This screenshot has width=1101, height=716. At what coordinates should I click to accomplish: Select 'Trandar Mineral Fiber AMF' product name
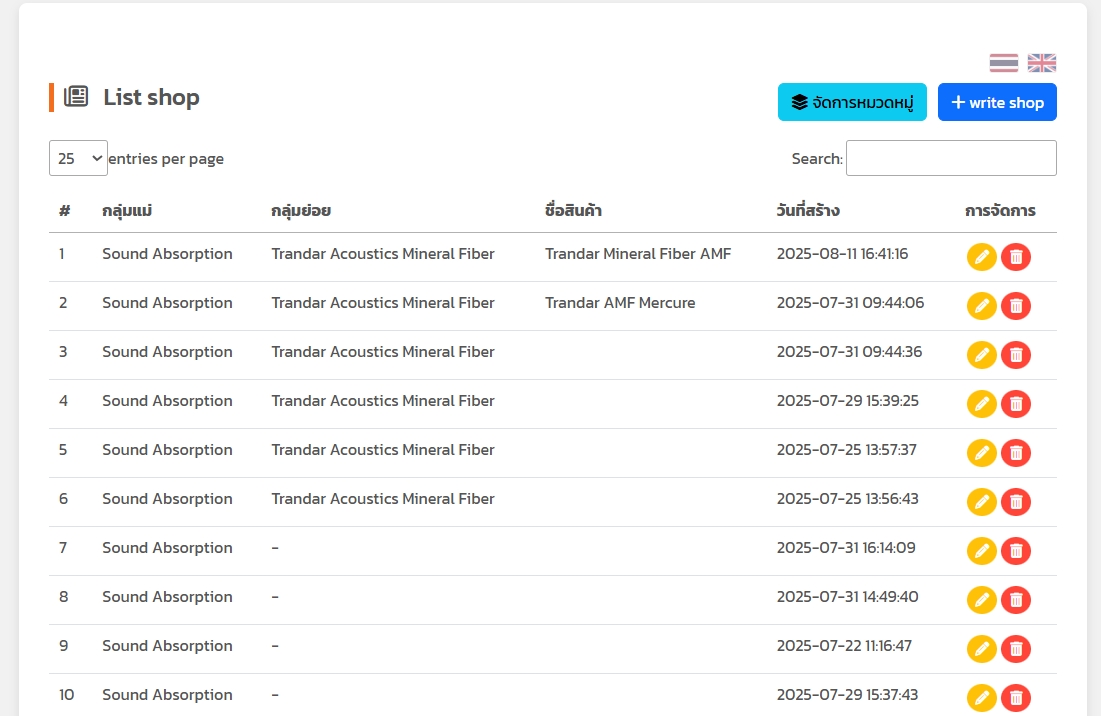[x=638, y=254]
